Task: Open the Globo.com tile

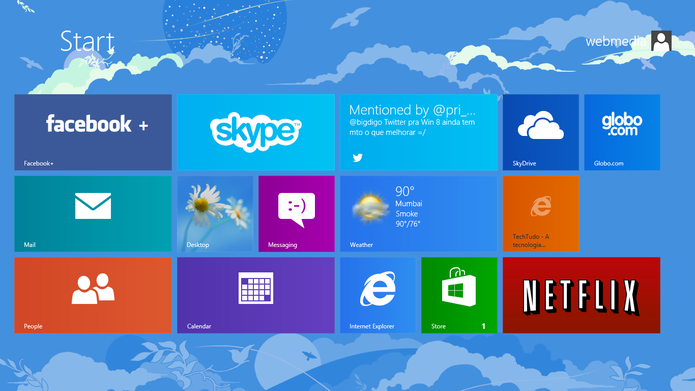Action: 622,132
